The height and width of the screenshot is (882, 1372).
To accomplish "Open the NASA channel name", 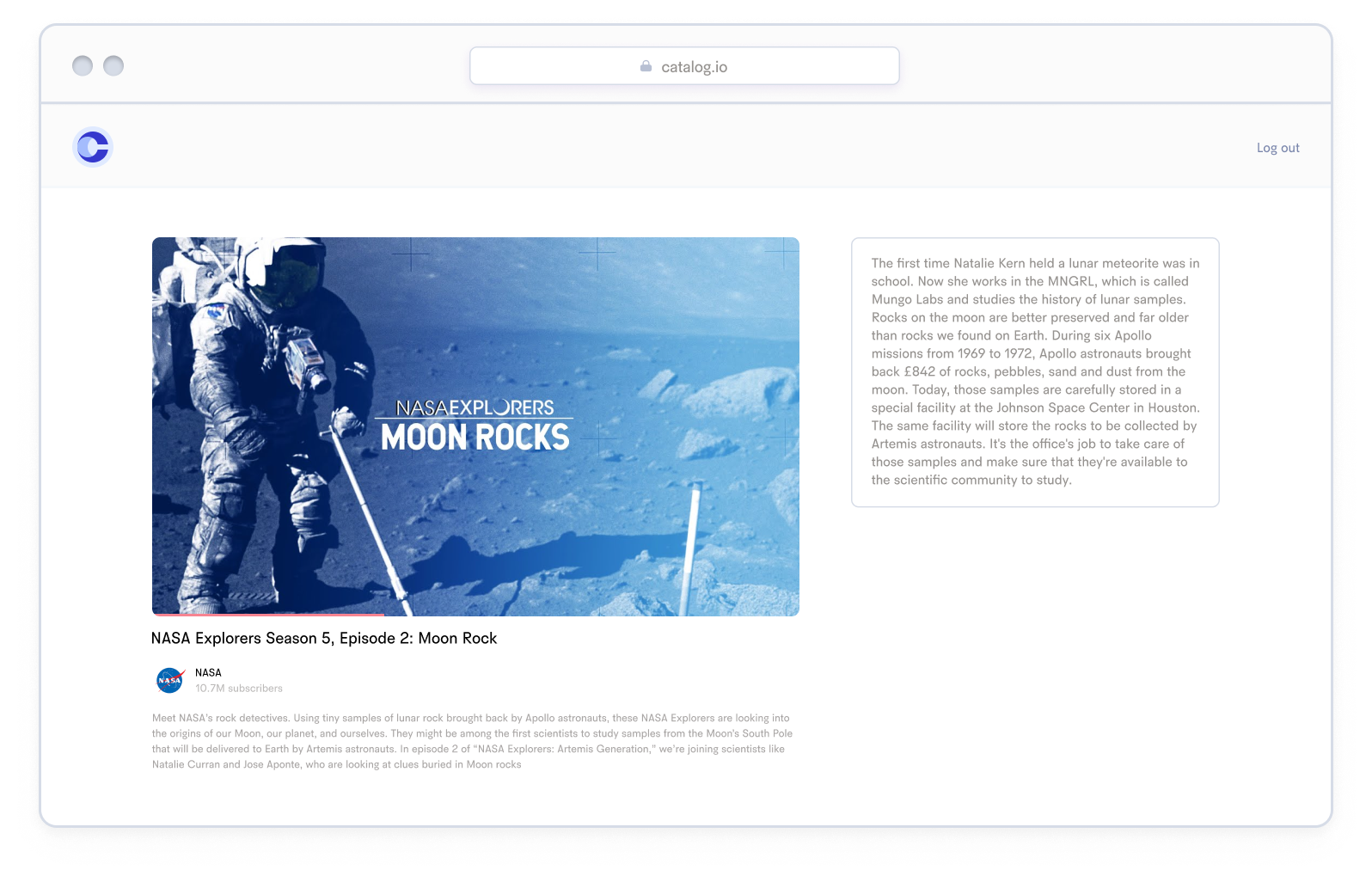I will click(x=208, y=672).
